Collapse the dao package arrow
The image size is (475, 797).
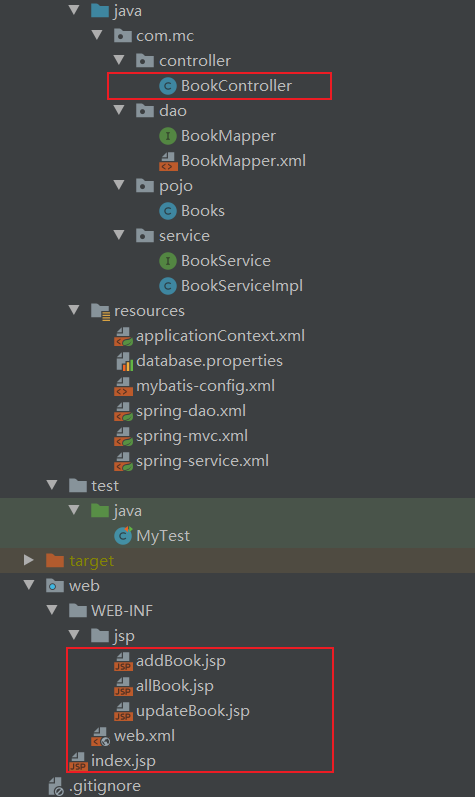tap(119, 110)
